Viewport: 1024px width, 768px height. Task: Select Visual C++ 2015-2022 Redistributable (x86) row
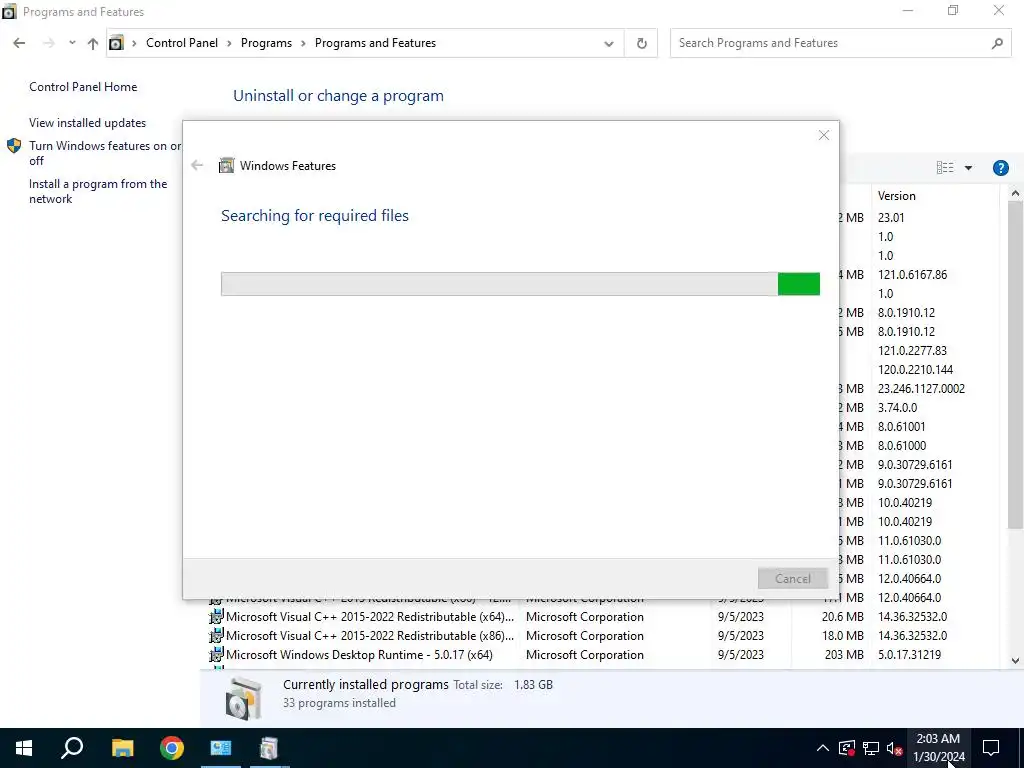click(x=601, y=635)
